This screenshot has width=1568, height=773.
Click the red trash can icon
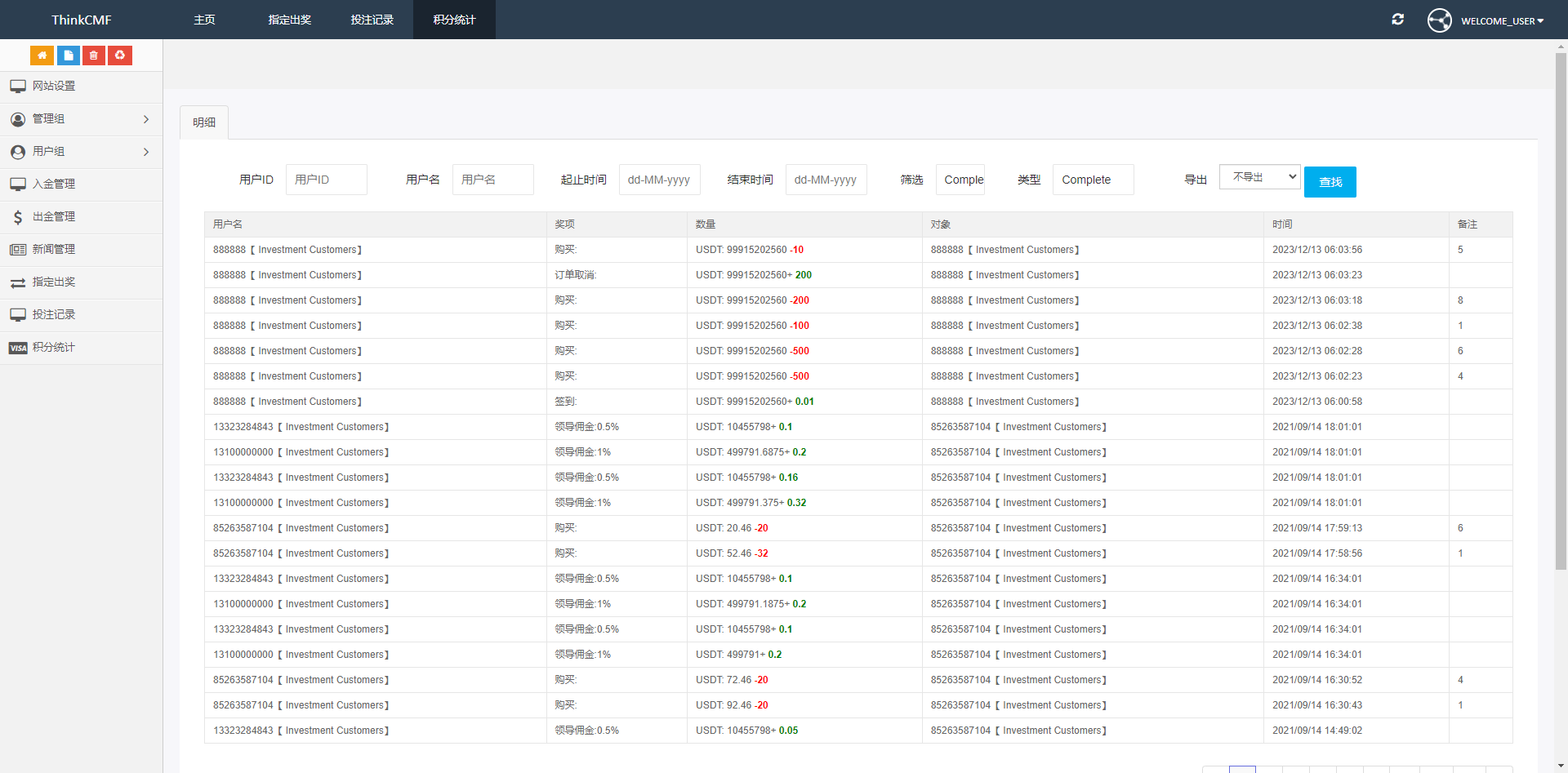(94, 56)
